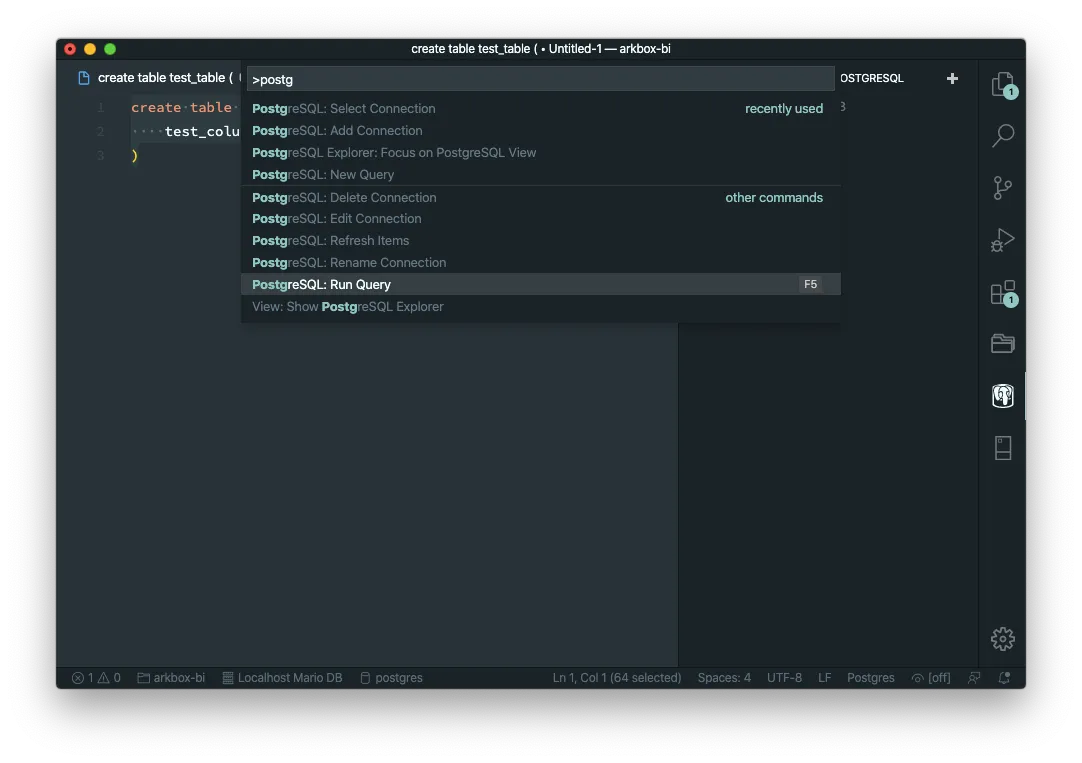The image size is (1082, 763).
Task: Open the Source Control icon
Action: coord(1003,188)
